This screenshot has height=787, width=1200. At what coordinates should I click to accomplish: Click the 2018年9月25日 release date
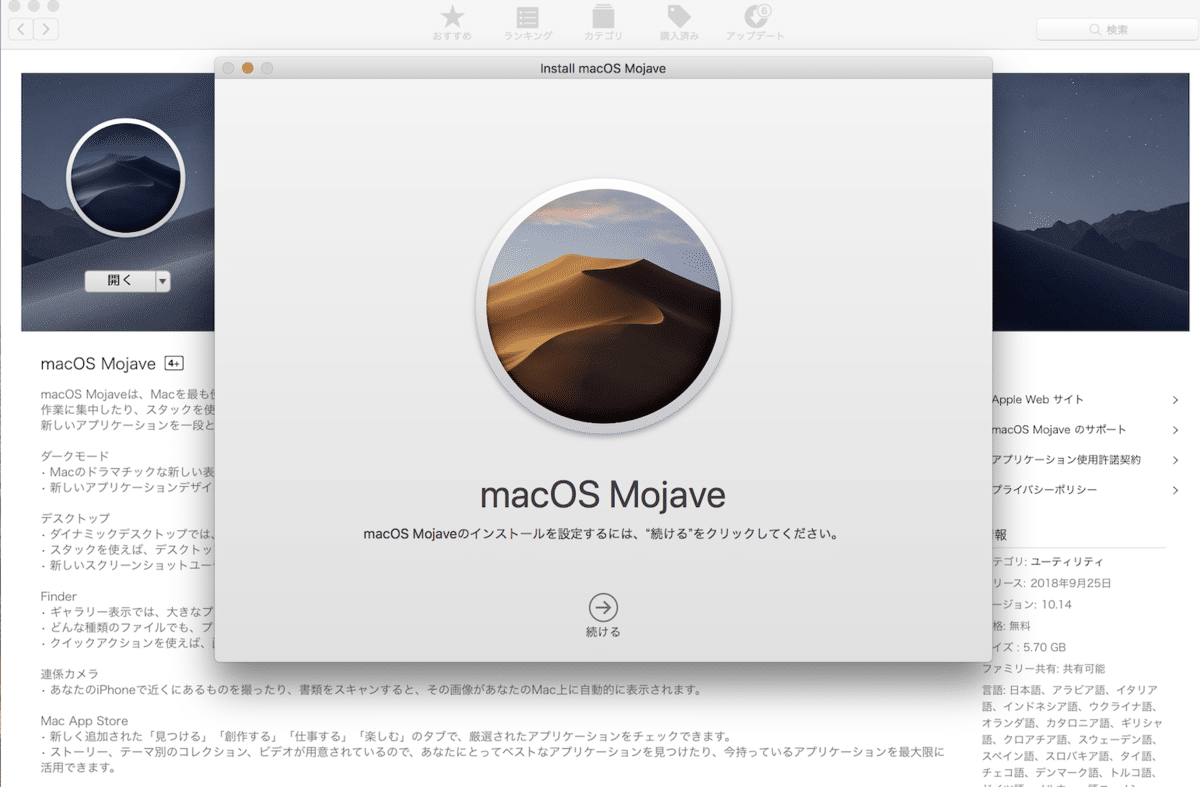click(1069, 583)
